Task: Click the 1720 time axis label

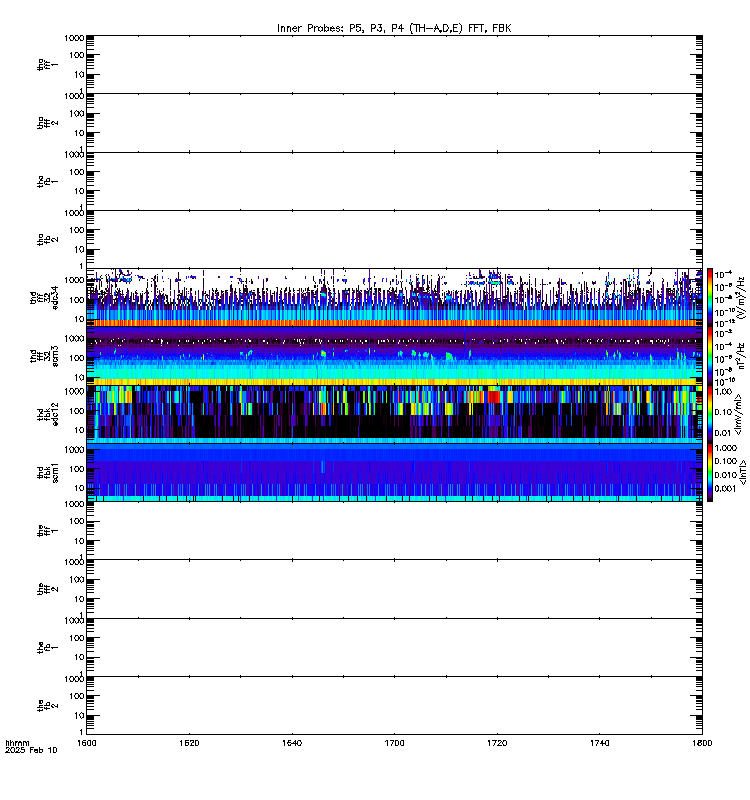Action: pos(497,743)
